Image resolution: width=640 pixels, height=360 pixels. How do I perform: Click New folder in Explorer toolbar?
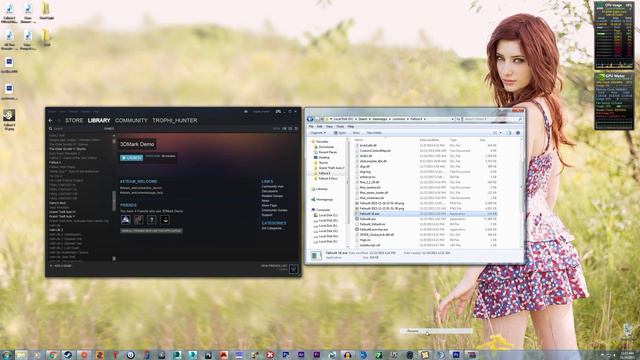[374, 133]
